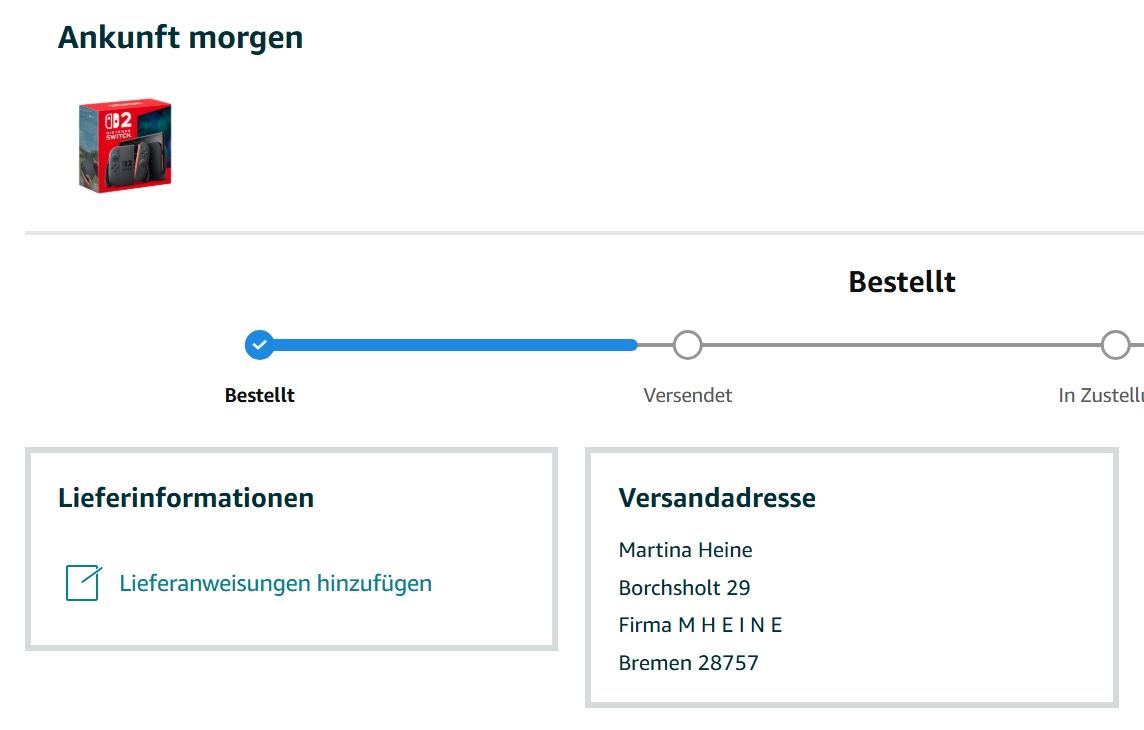Click the horizontal divider below product image
Image resolution: width=1144 pixels, height=730 pixels.
click(580, 233)
